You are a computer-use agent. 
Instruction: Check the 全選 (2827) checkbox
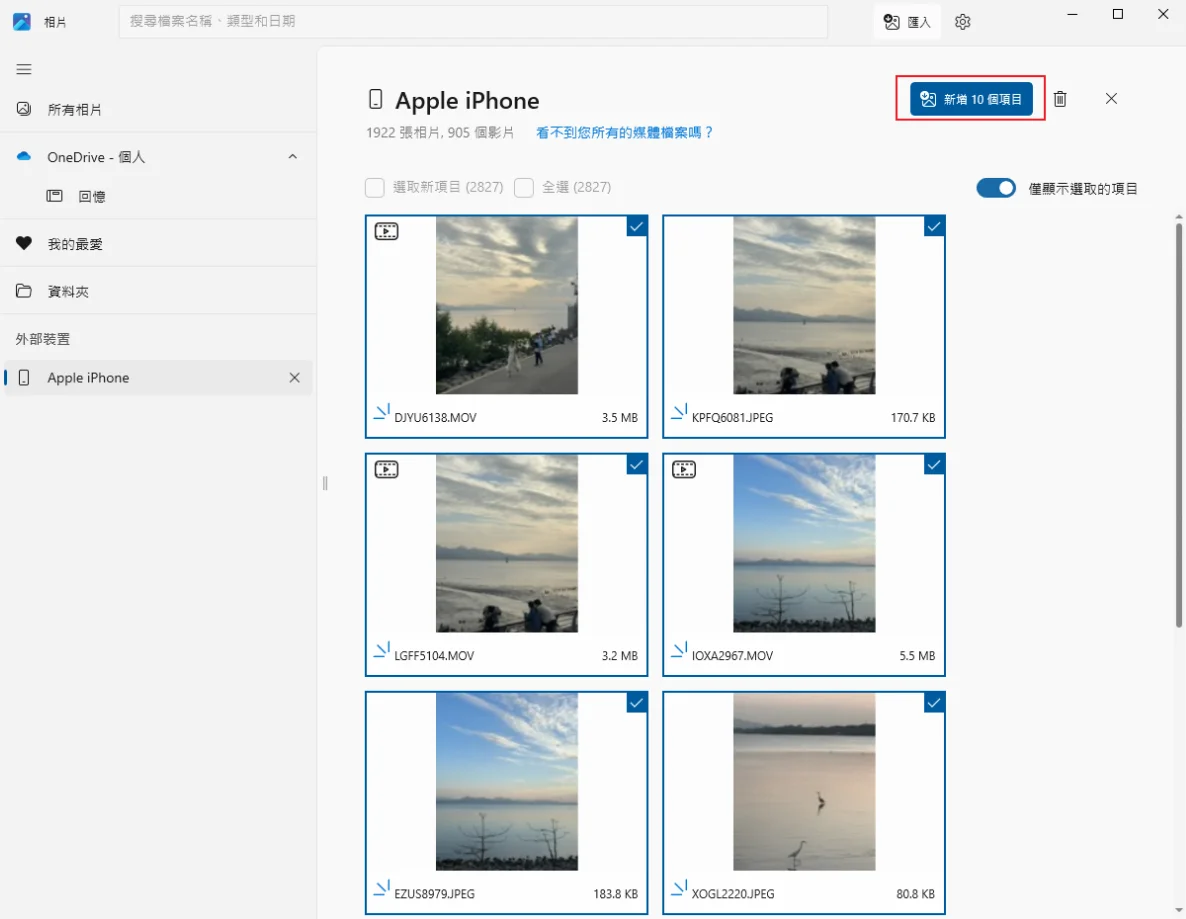(x=523, y=188)
